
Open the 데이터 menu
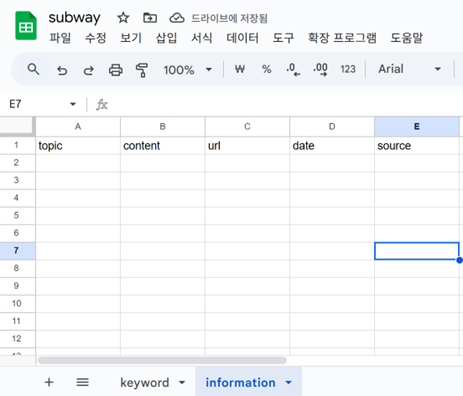243,38
